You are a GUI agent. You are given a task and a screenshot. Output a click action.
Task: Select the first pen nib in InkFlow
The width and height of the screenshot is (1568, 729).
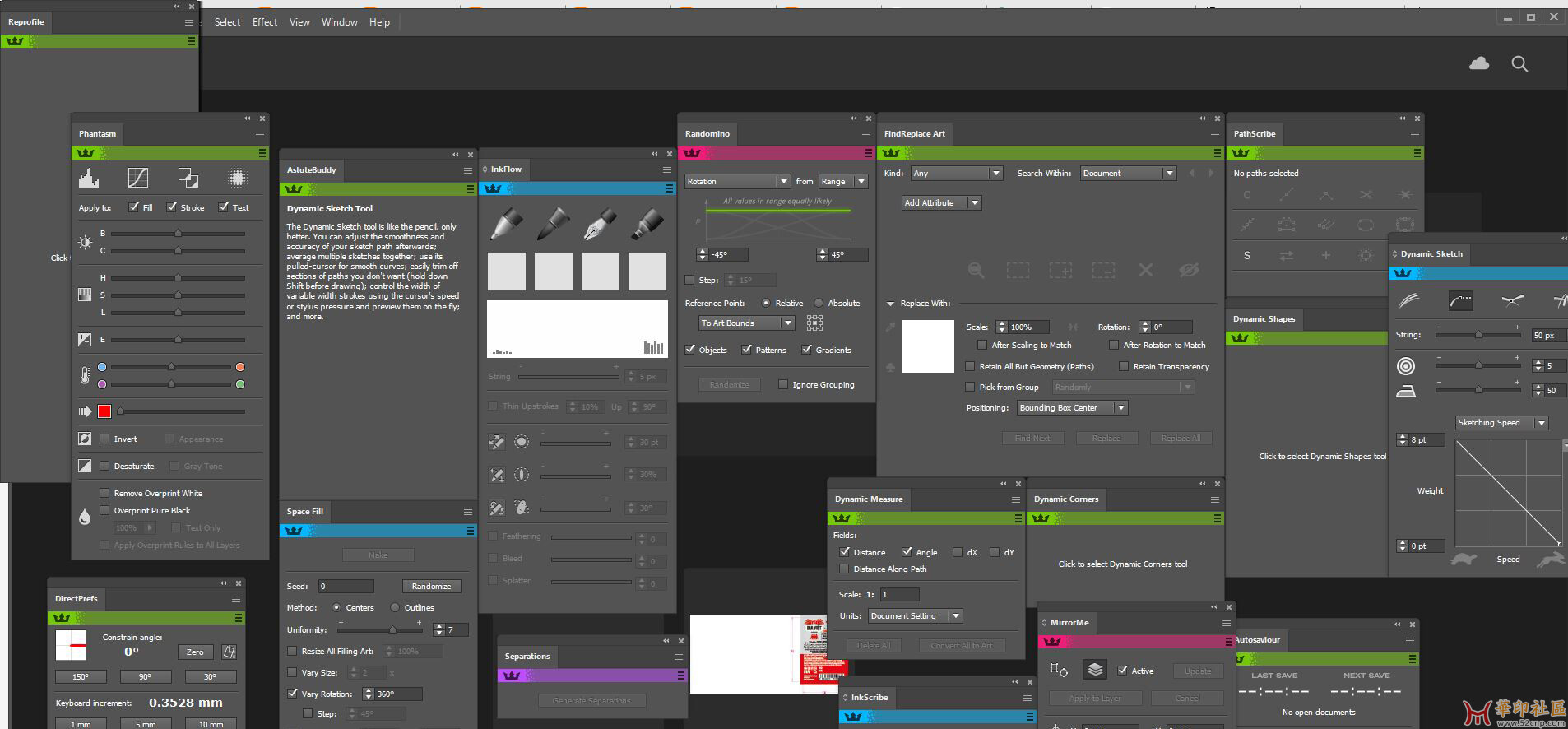click(x=506, y=224)
